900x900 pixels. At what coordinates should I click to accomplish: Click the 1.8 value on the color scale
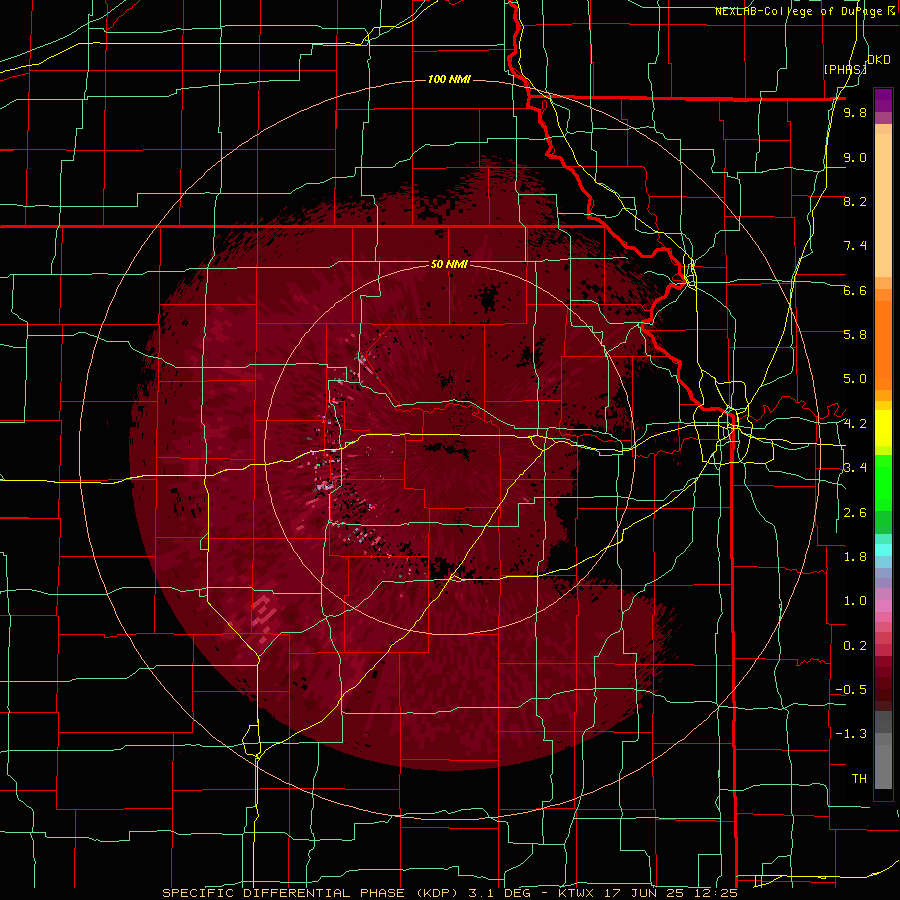855,557
